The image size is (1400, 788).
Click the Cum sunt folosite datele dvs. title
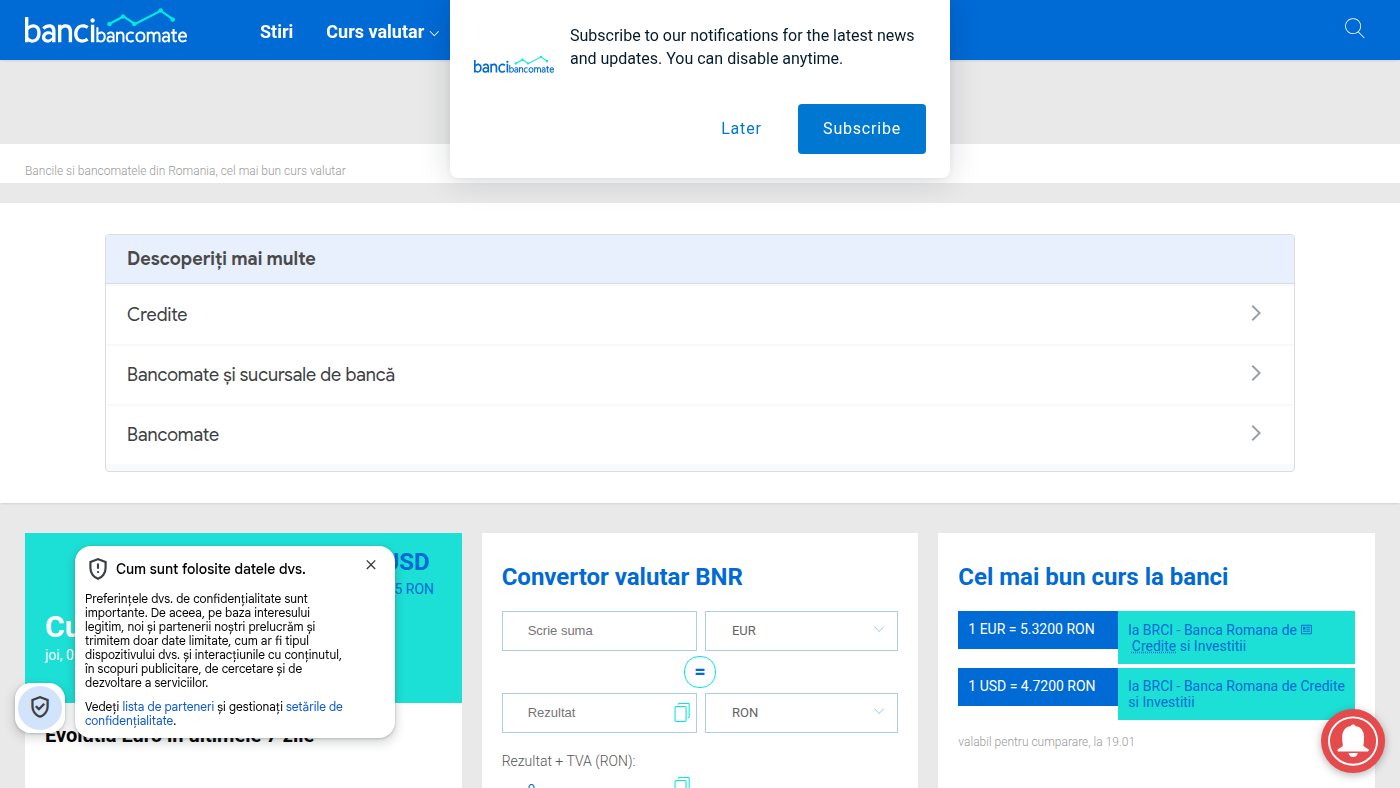click(x=211, y=569)
